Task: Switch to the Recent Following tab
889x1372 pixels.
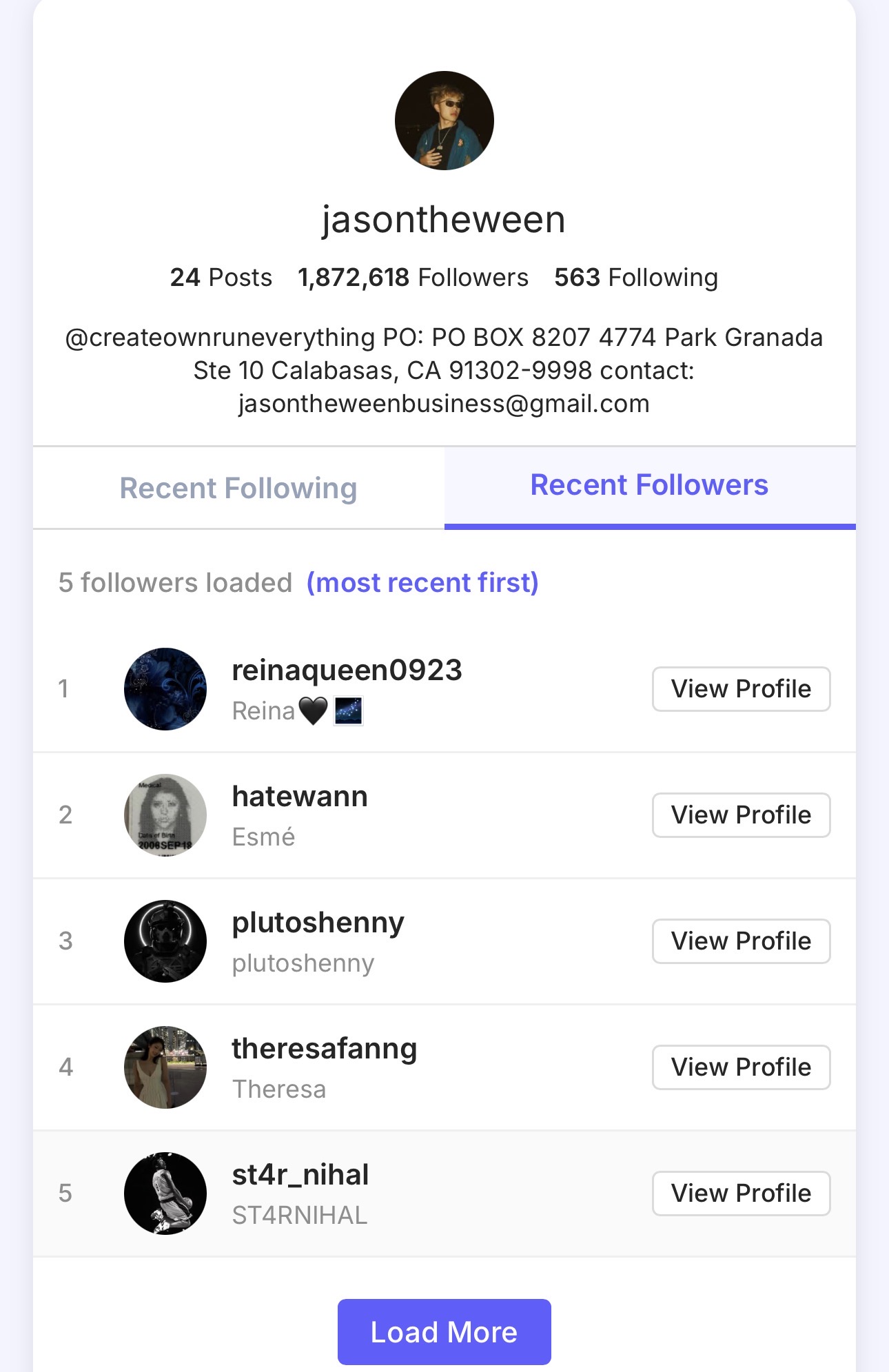Action: (x=238, y=488)
